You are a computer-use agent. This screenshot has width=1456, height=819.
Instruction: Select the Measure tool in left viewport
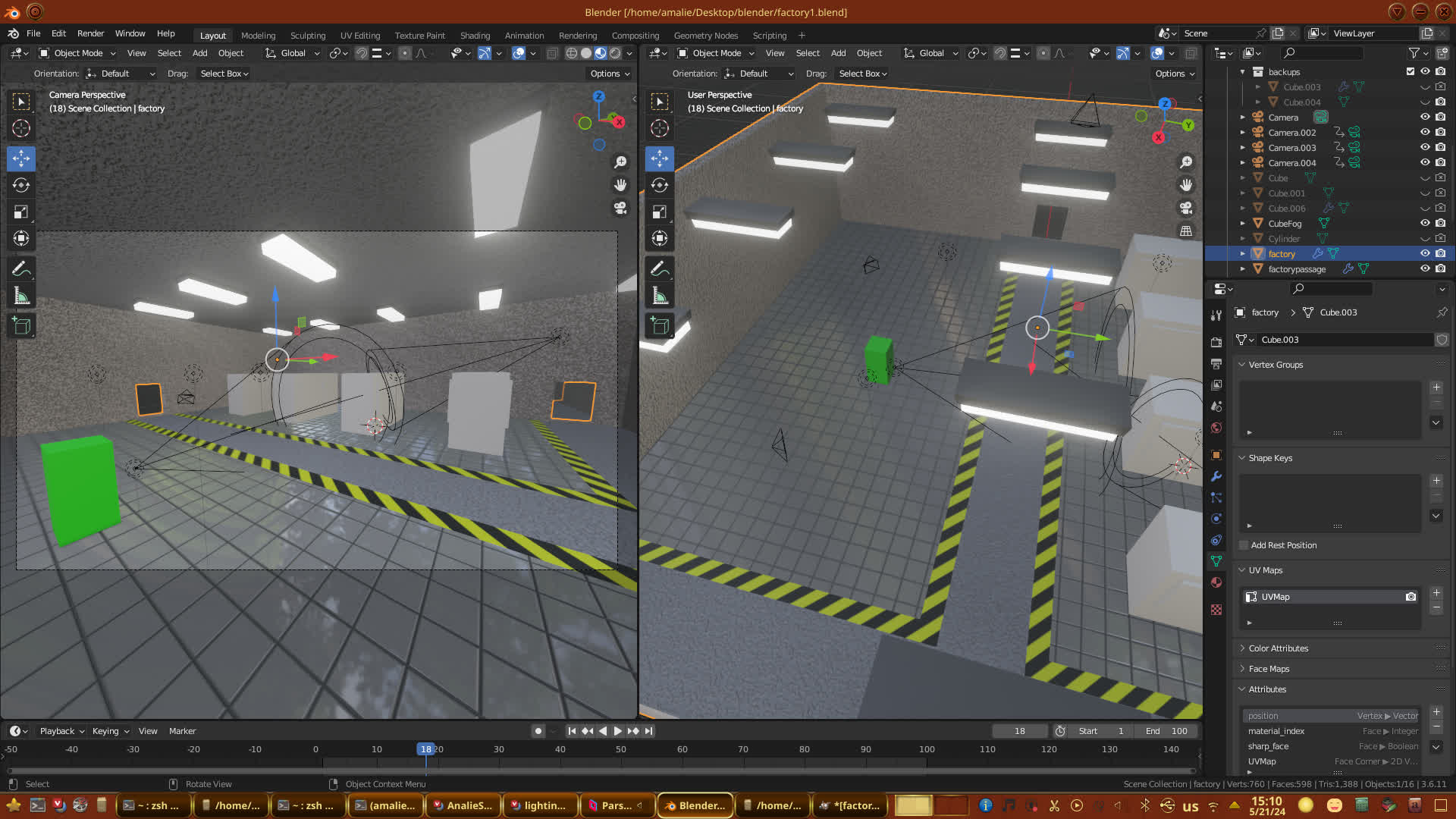click(x=21, y=296)
